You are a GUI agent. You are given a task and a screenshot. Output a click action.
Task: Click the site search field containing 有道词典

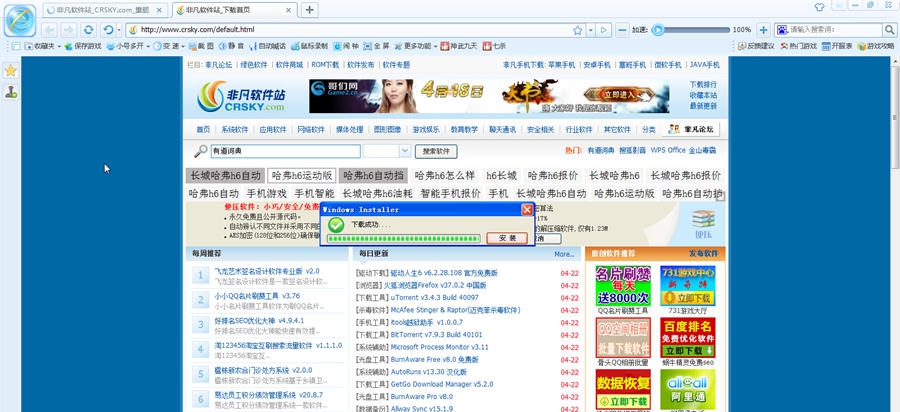[285, 151]
